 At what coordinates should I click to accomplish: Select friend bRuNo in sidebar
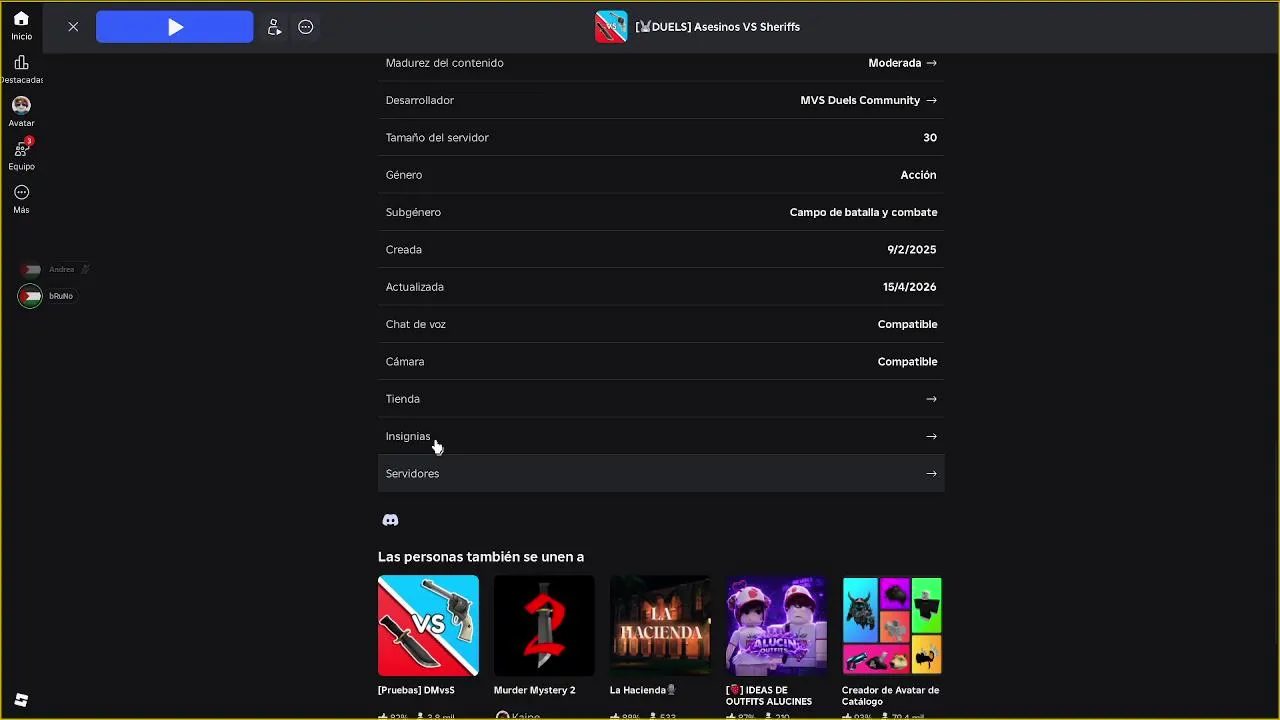coord(46,296)
